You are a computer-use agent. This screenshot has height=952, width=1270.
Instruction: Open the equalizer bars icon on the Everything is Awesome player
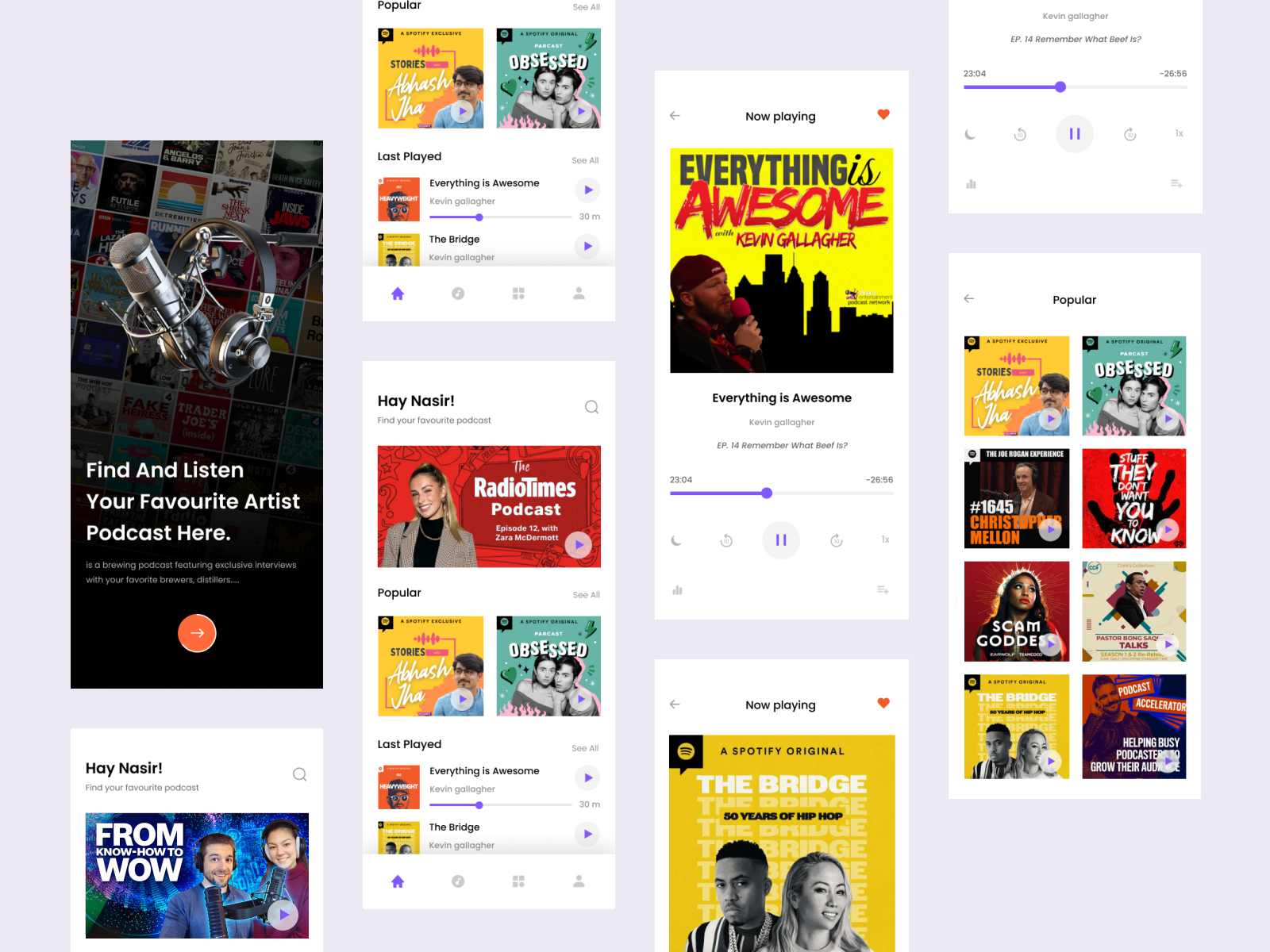(677, 590)
